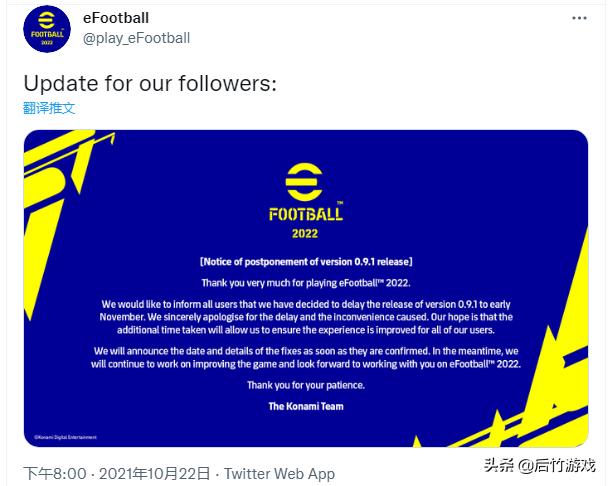Viewport: 609px width, 486px height.
Task: Click the "Thank you very much for playing" line
Action: [x=304, y=283]
